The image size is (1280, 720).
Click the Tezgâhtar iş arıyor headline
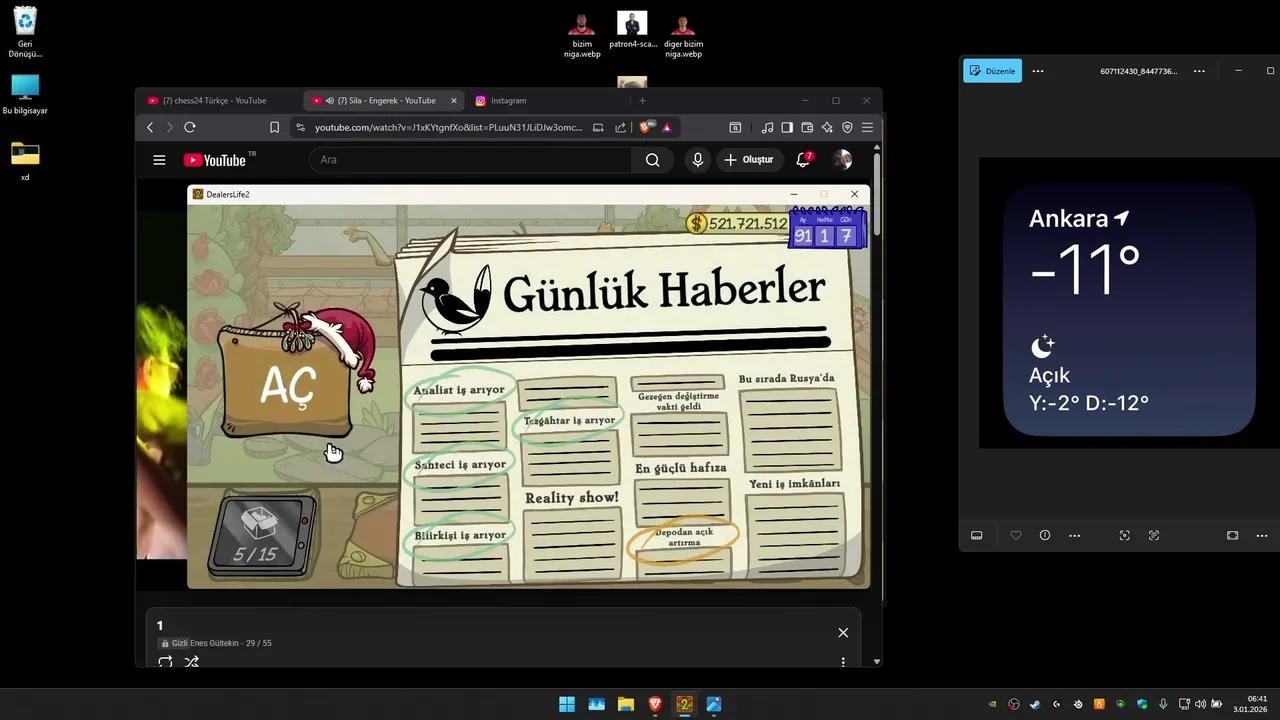pyautogui.click(x=570, y=420)
